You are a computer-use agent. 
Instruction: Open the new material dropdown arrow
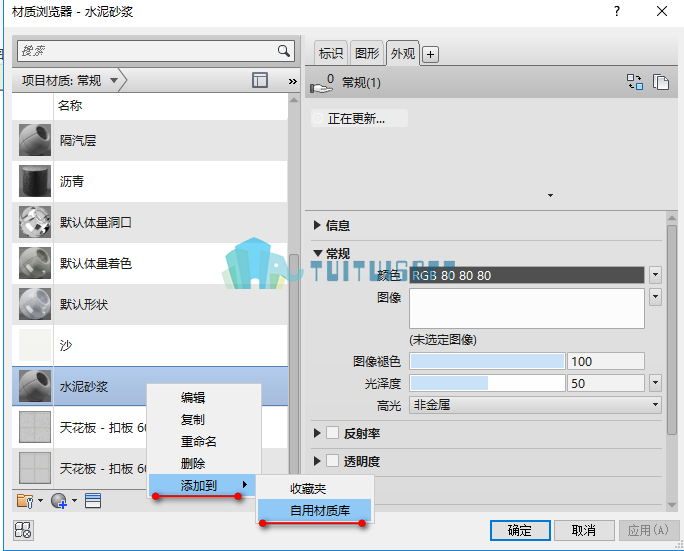pos(74,501)
